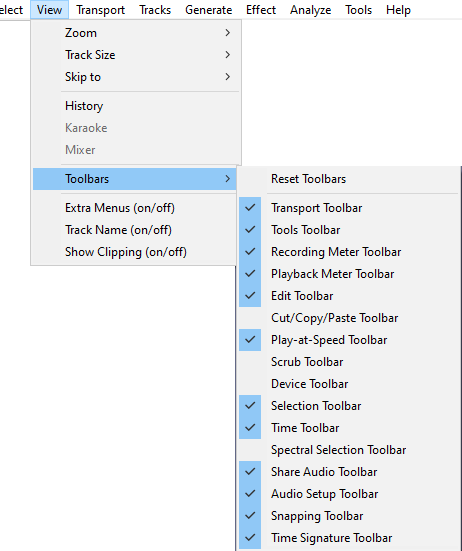
Task: Enable Spectral Selection Toolbar
Action: click(x=349, y=450)
